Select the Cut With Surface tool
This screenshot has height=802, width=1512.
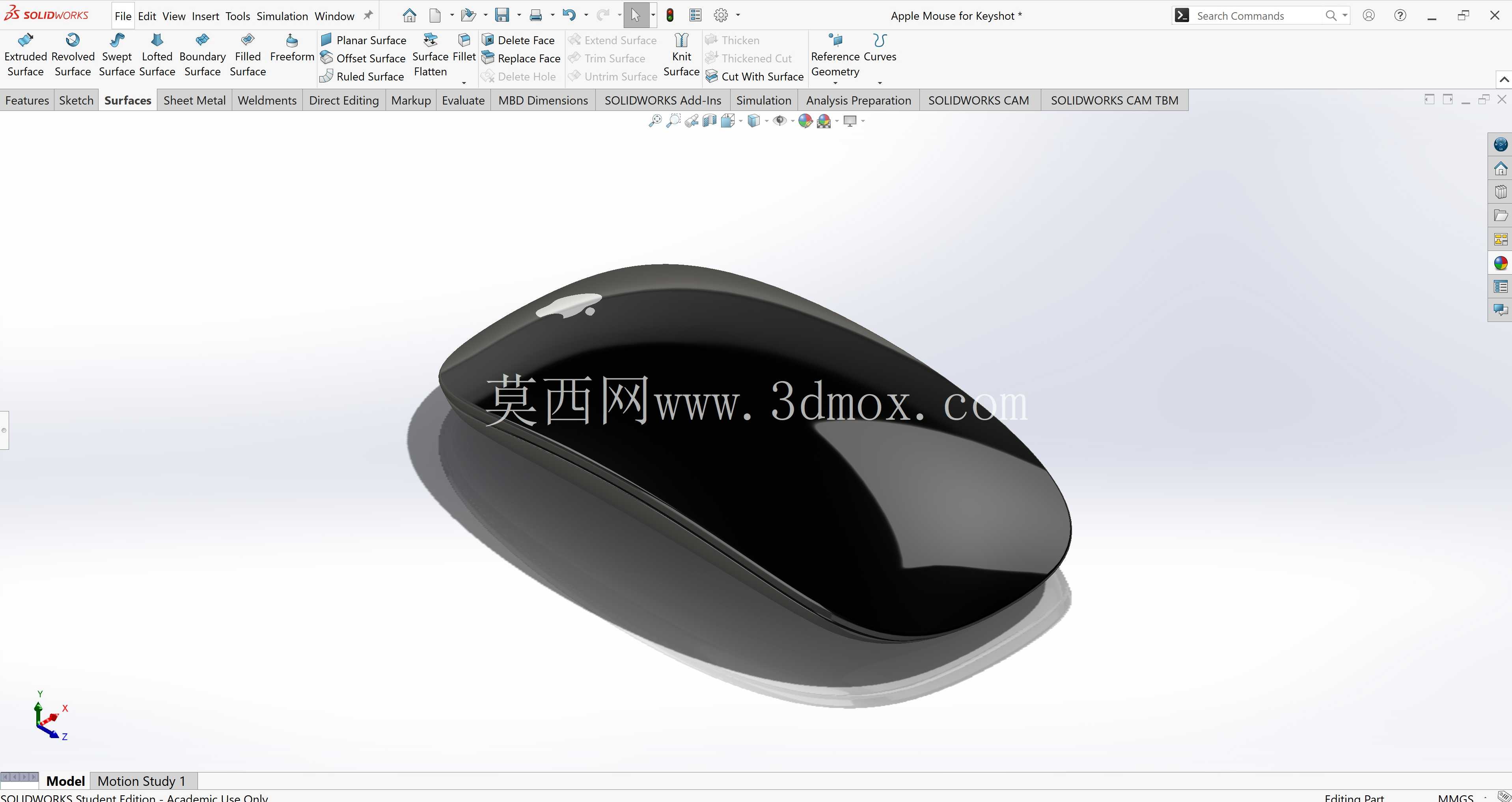tap(755, 76)
